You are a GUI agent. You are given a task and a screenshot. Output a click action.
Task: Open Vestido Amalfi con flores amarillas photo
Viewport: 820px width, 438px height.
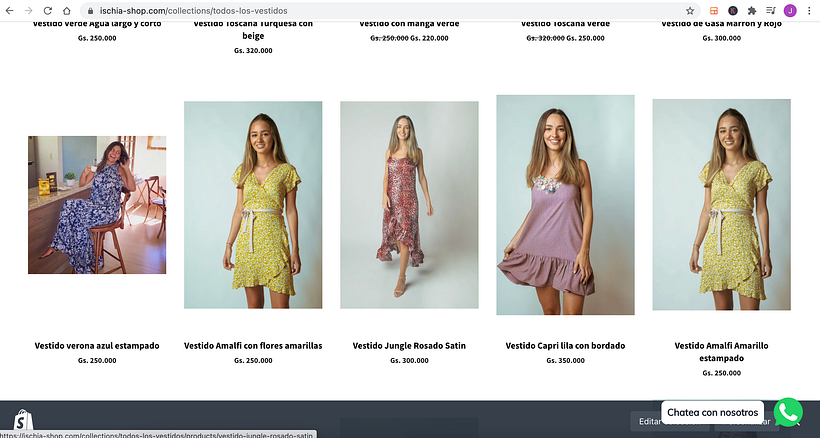[x=253, y=205]
